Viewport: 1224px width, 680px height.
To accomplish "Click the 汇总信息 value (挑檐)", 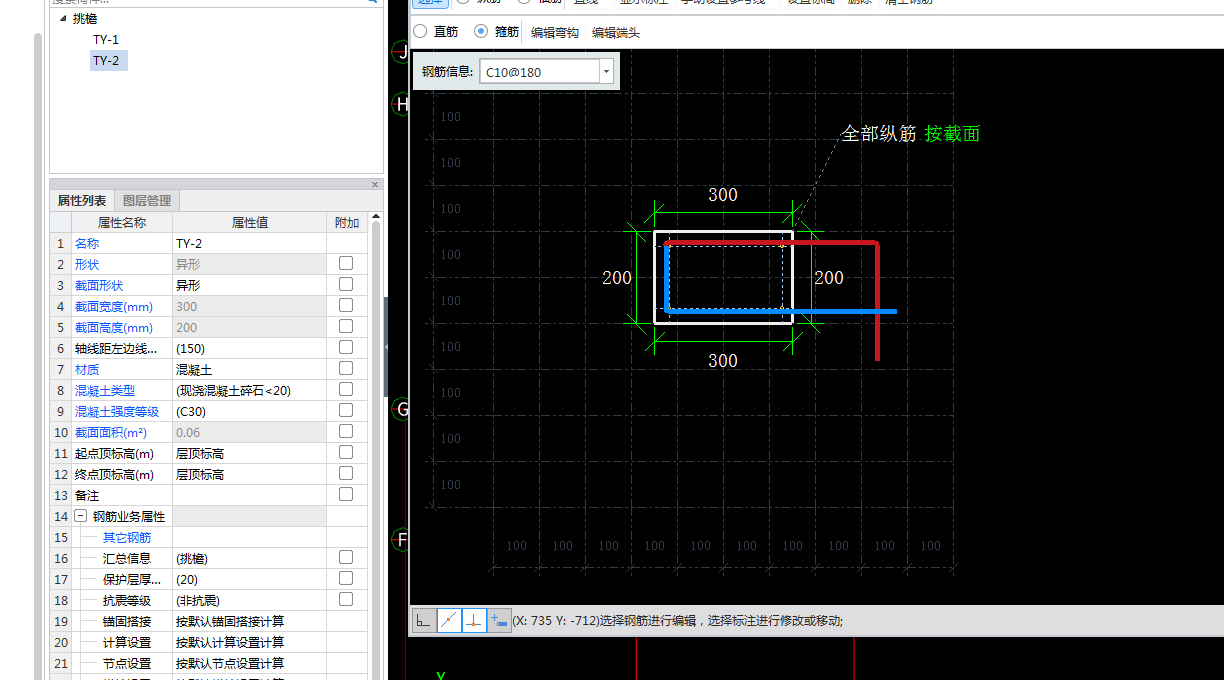I will [x=249, y=558].
